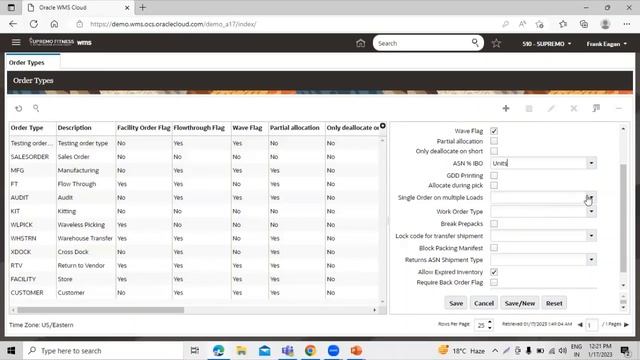Click the minus icon on the toolbar

click(x=619, y=108)
